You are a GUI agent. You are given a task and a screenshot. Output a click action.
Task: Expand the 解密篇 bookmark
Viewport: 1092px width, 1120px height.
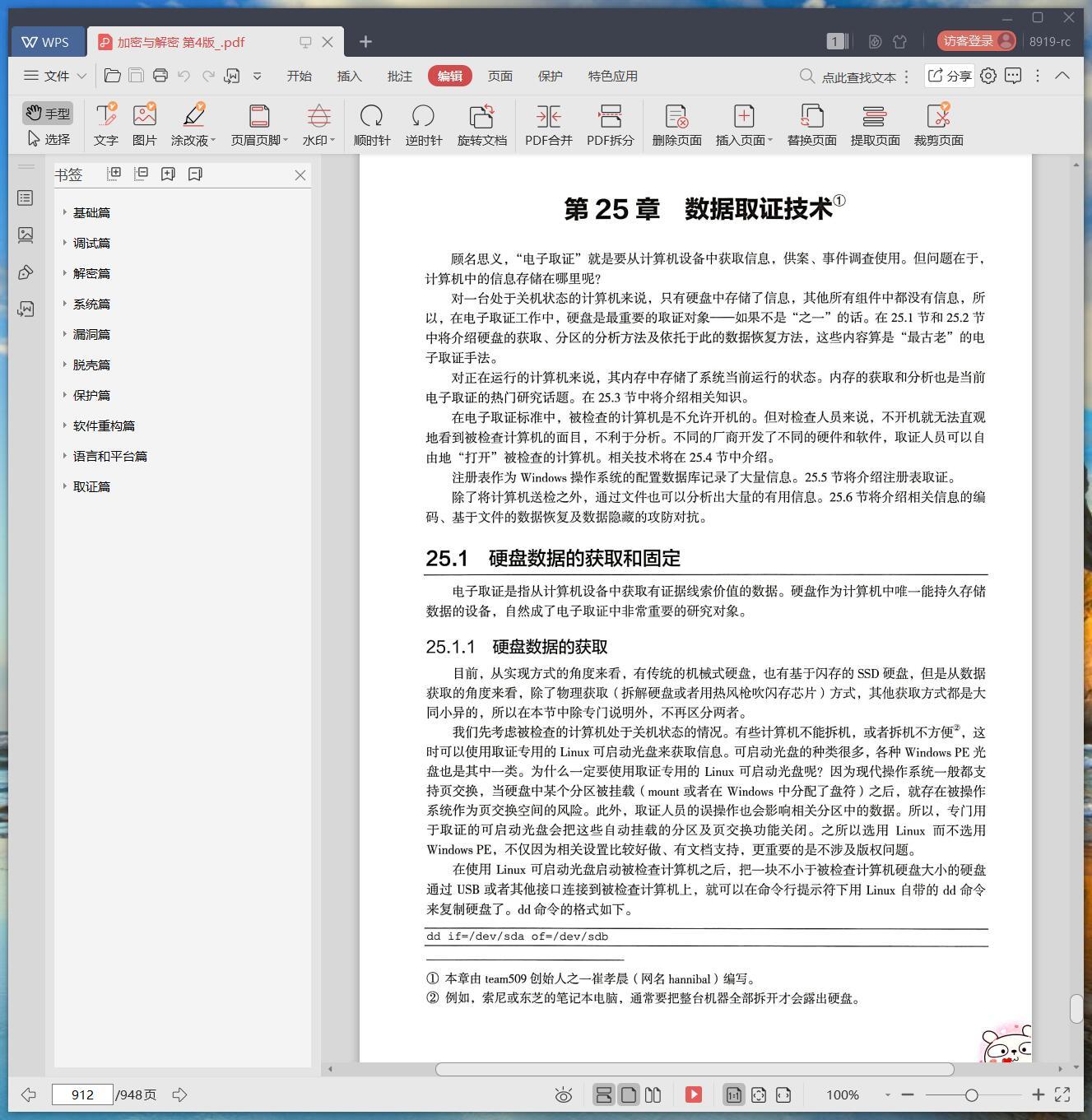tap(65, 273)
